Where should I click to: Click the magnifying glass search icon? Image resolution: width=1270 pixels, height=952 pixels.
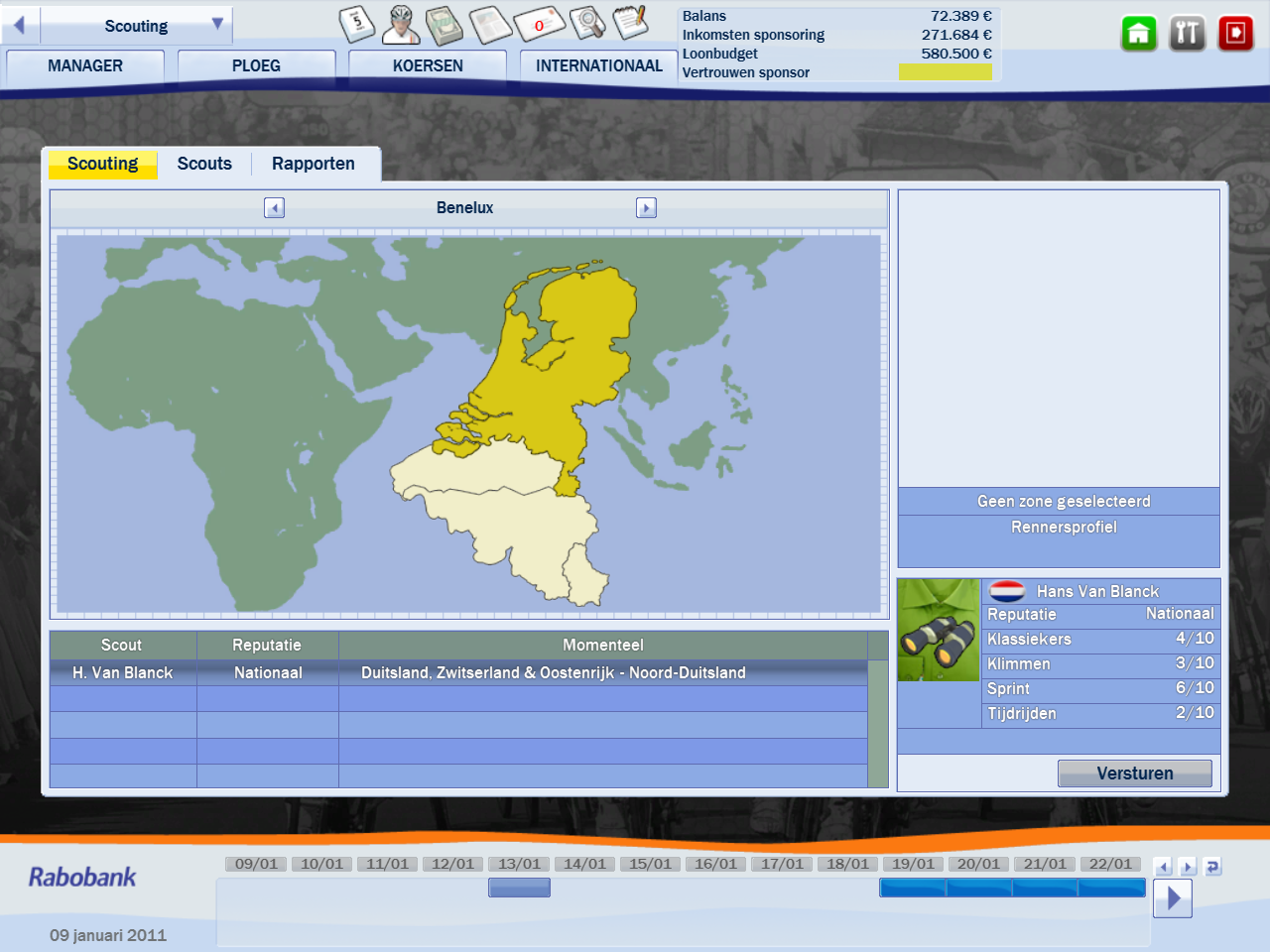click(x=587, y=23)
